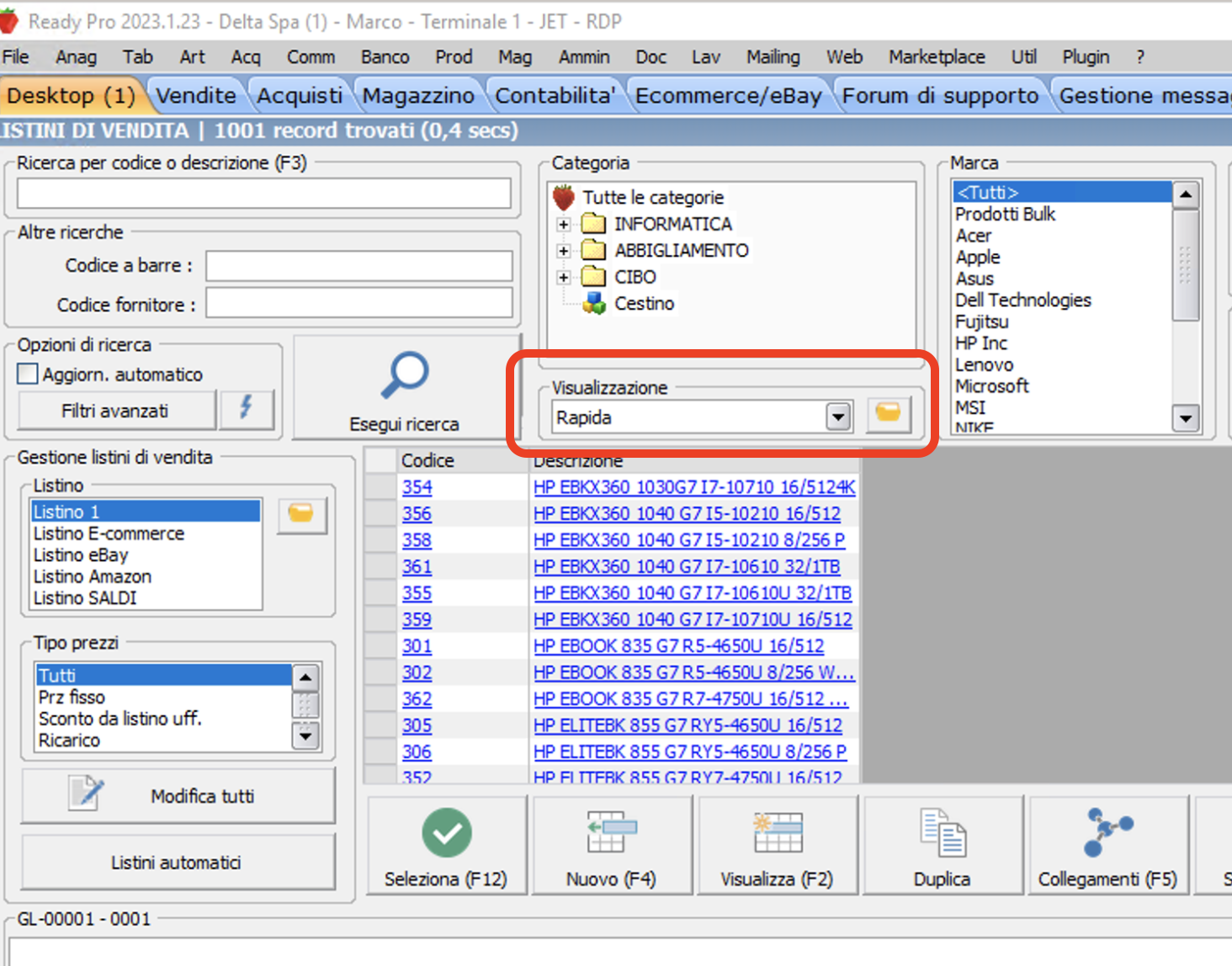Open the Visualizzazione Rapida dropdown arrow
Screen dimensions: 1232x966
[838, 417]
